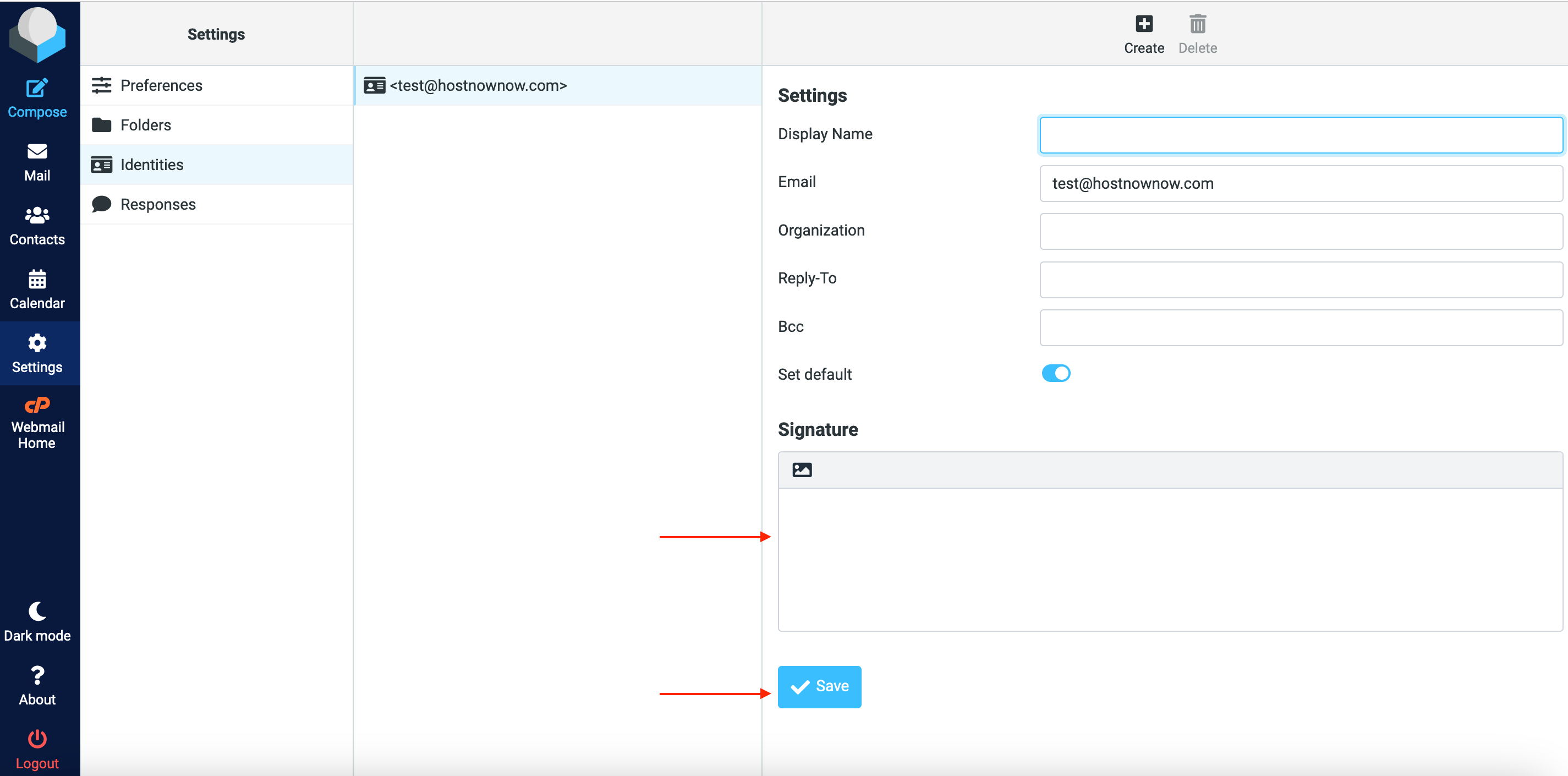Select Identities settings
This screenshot has width=1568, height=776.
[217, 165]
